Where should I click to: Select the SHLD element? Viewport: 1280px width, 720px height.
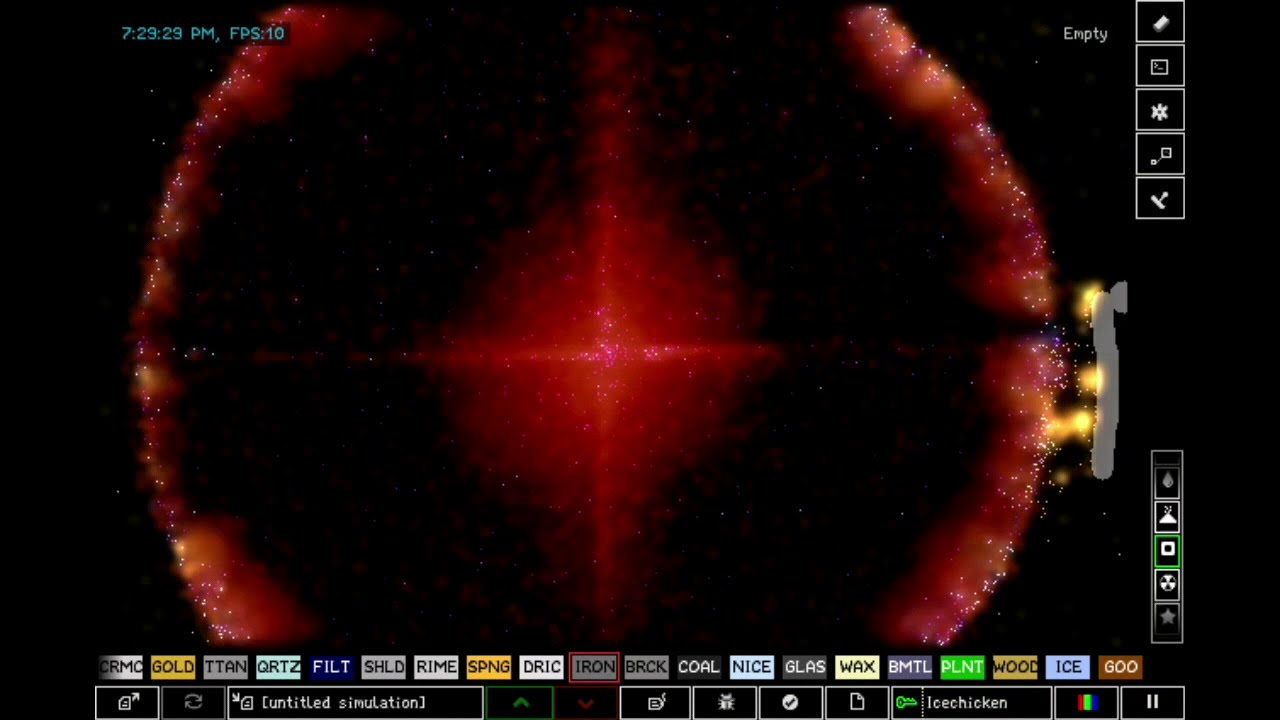tap(384, 667)
